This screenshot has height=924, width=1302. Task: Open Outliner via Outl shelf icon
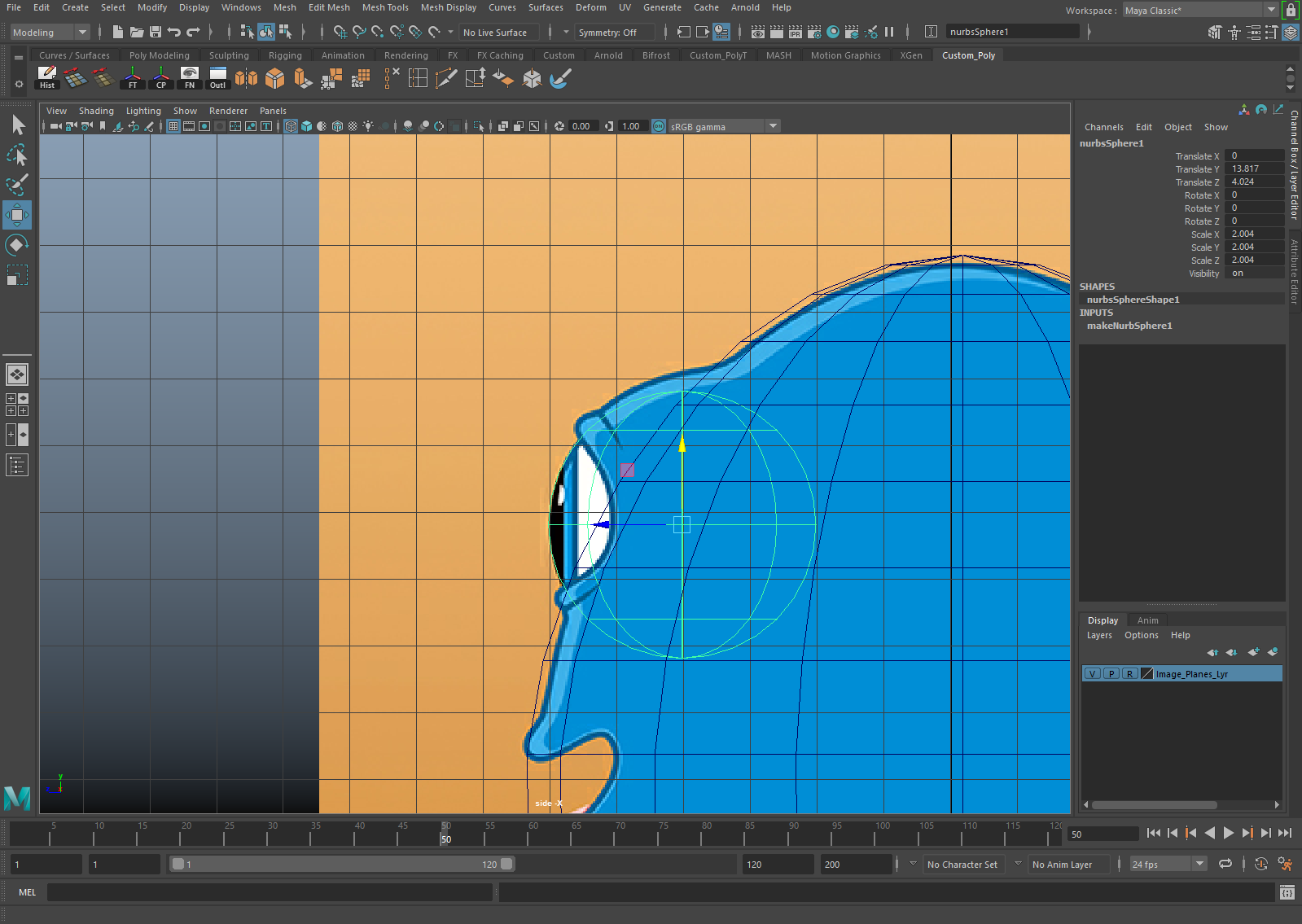[218, 78]
